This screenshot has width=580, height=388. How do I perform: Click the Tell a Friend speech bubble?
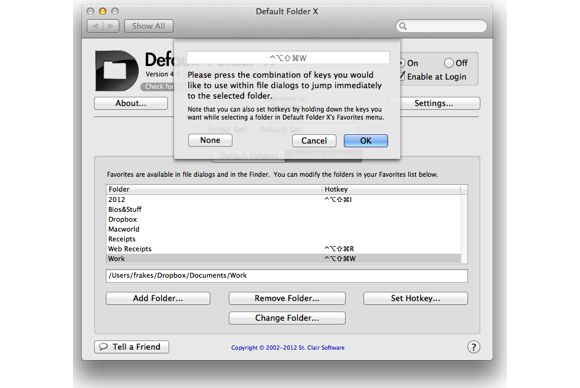103,347
